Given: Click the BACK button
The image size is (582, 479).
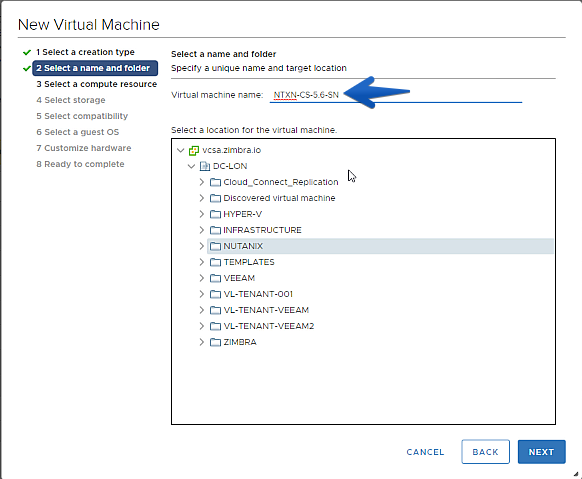Looking at the screenshot, I should coord(485,452).
